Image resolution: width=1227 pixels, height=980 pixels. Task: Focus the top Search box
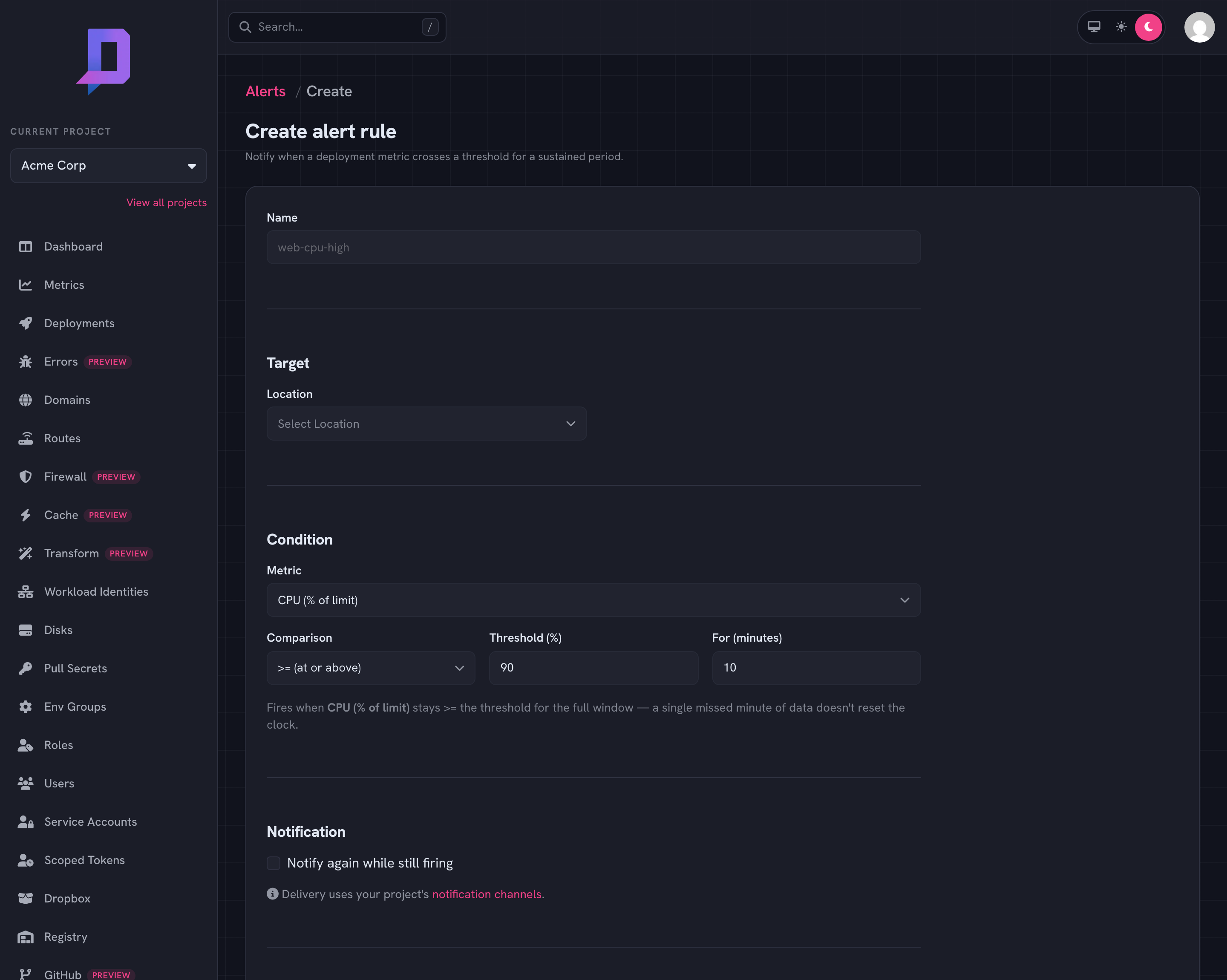tap(337, 27)
